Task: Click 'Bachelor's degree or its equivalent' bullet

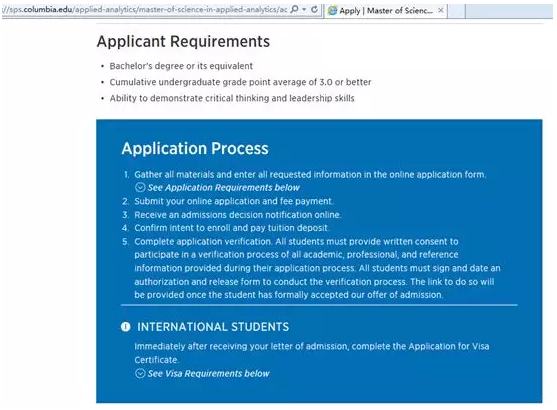Action: 181,66
